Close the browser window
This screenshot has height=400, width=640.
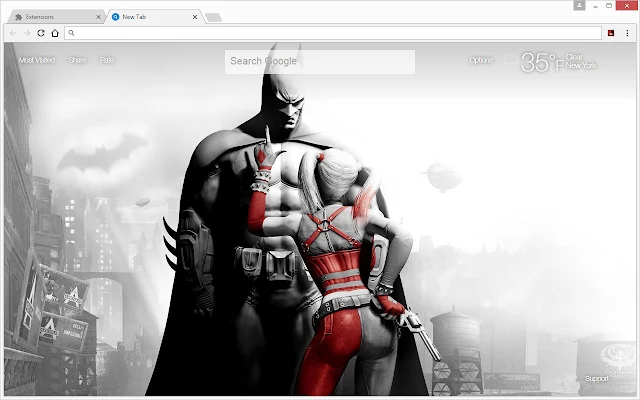(627, 5)
